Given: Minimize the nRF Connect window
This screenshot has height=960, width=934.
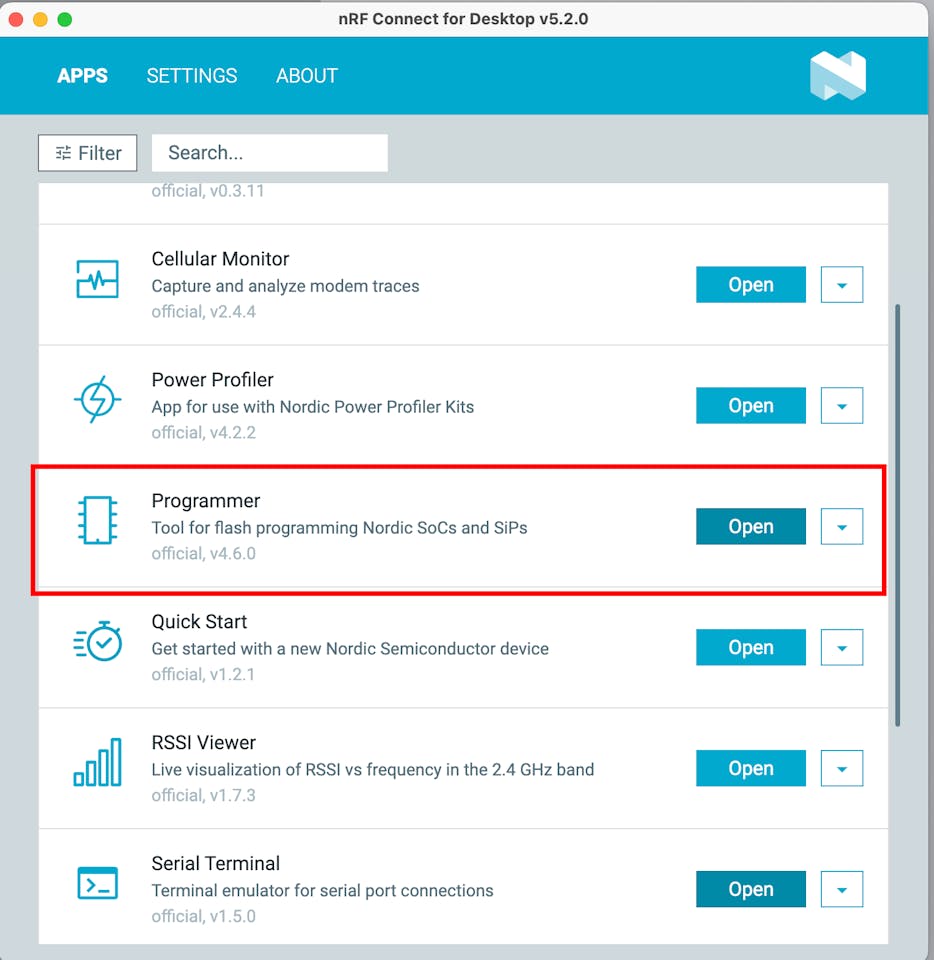Looking at the screenshot, I should click(x=40, y=20).
